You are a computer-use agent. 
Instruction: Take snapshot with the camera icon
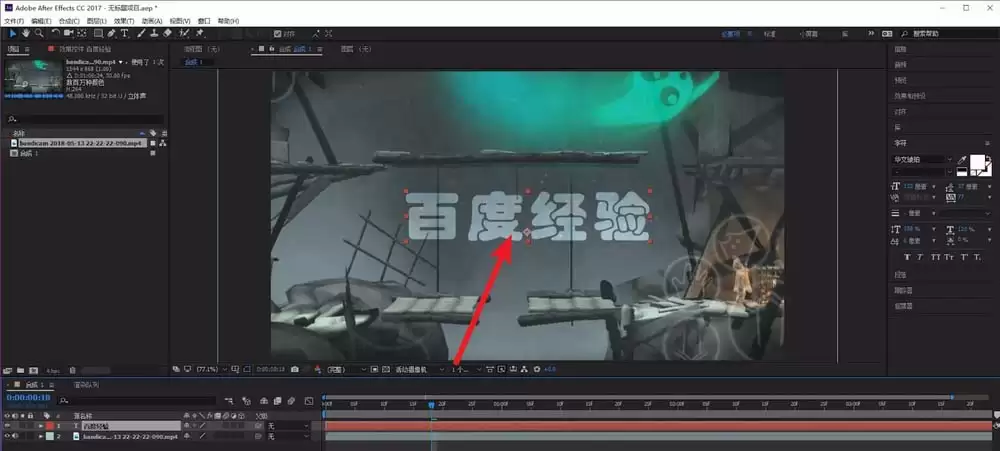pyautogui.click(x=294, y=369)
